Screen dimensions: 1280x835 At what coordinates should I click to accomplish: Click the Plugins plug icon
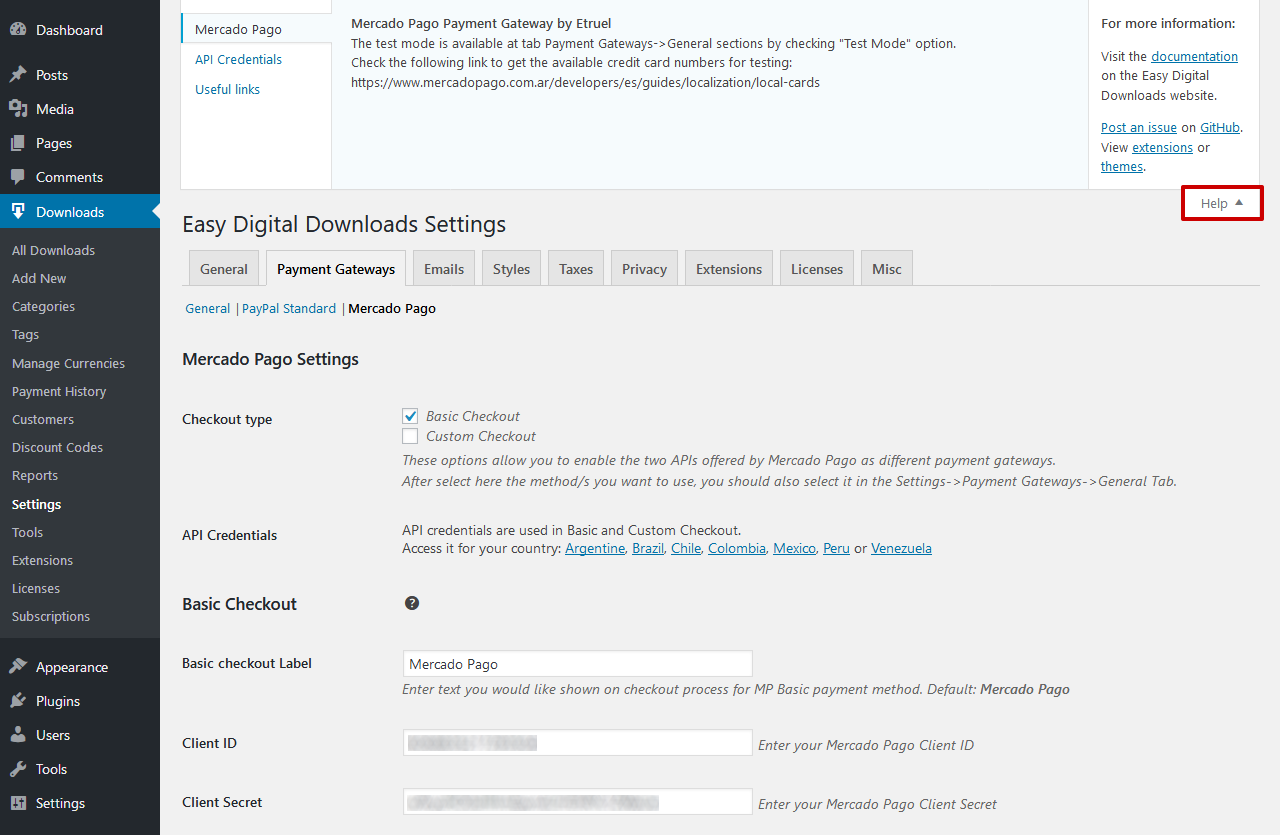[18, 701]
